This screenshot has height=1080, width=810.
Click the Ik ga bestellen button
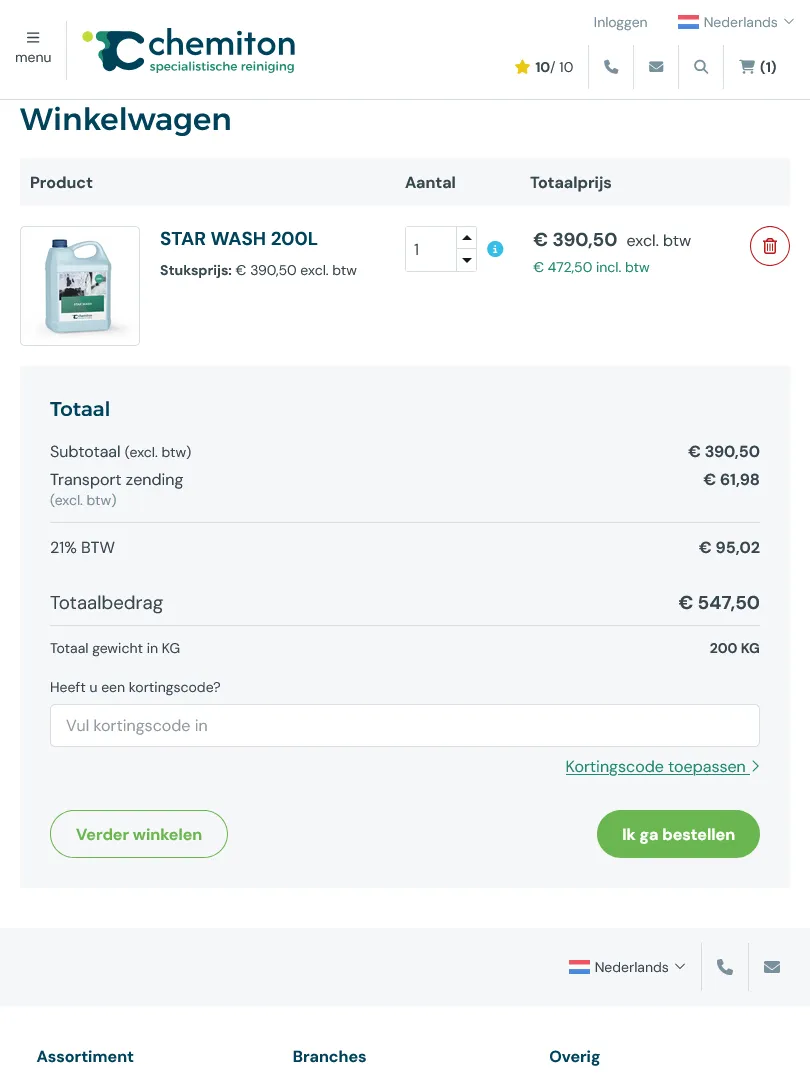(678, 834)
